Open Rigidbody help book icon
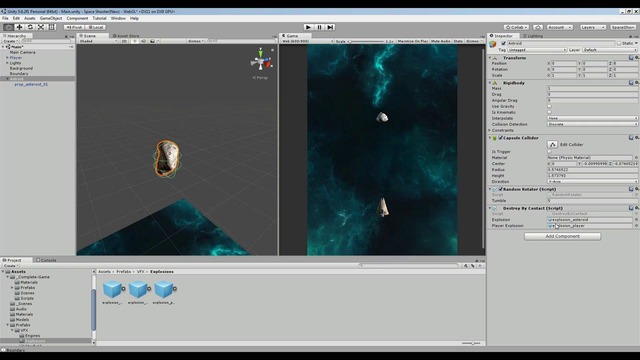Screen dimensions: 640x360 (x=631, y=83)
